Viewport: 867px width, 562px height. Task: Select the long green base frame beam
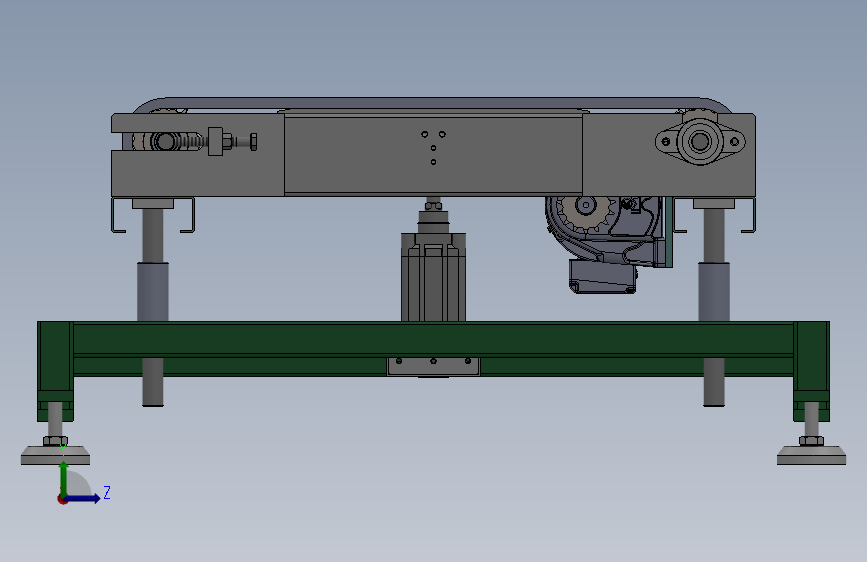coord(434,339)
